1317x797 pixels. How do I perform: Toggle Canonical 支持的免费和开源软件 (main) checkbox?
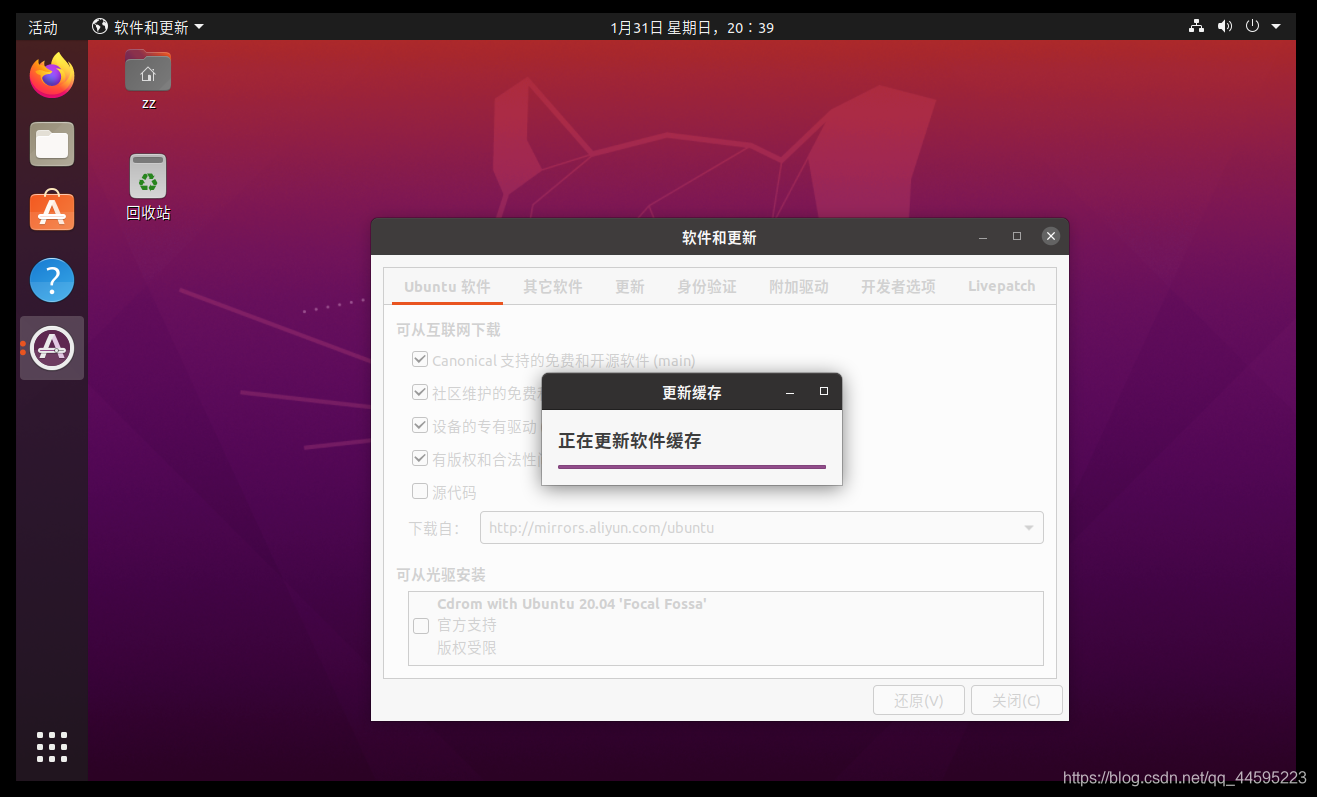420,360
